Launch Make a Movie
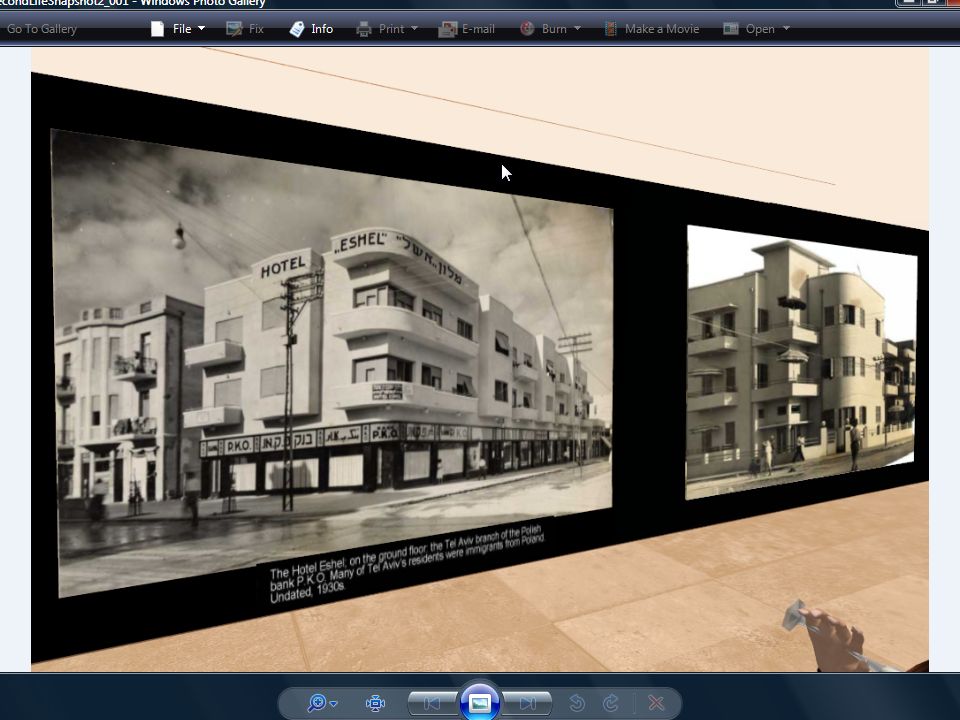The image size is (960, 720). (x=651, y=29)
